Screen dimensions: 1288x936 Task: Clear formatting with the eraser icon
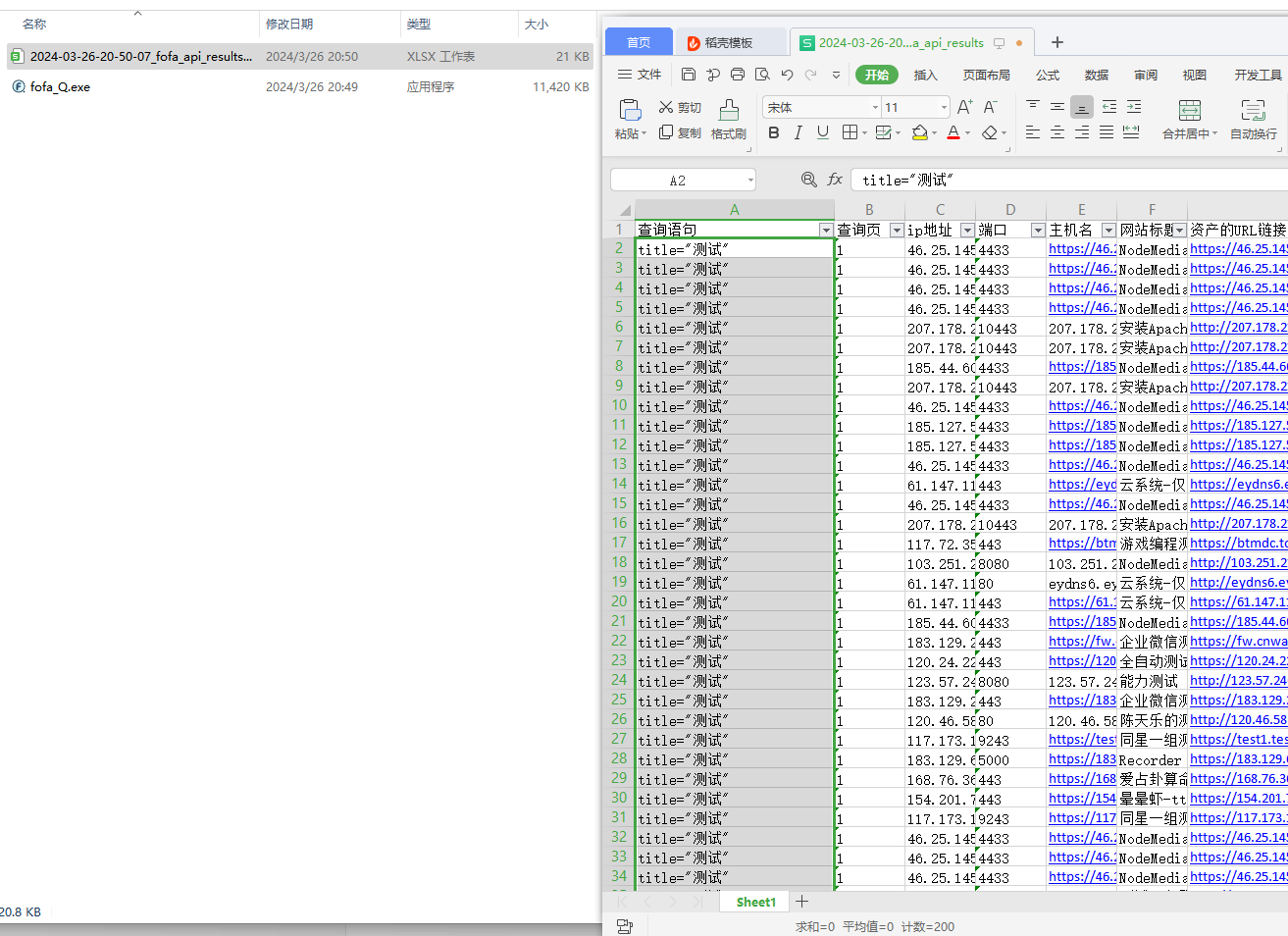pos(990,132)
